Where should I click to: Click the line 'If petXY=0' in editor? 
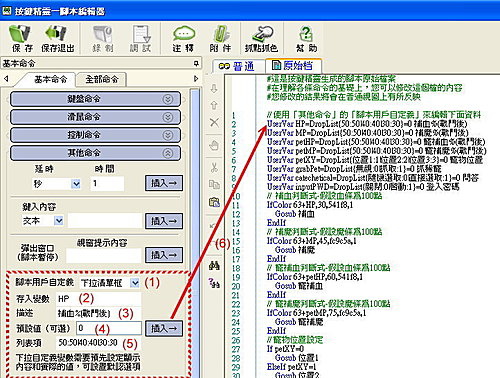click(285, 349)
